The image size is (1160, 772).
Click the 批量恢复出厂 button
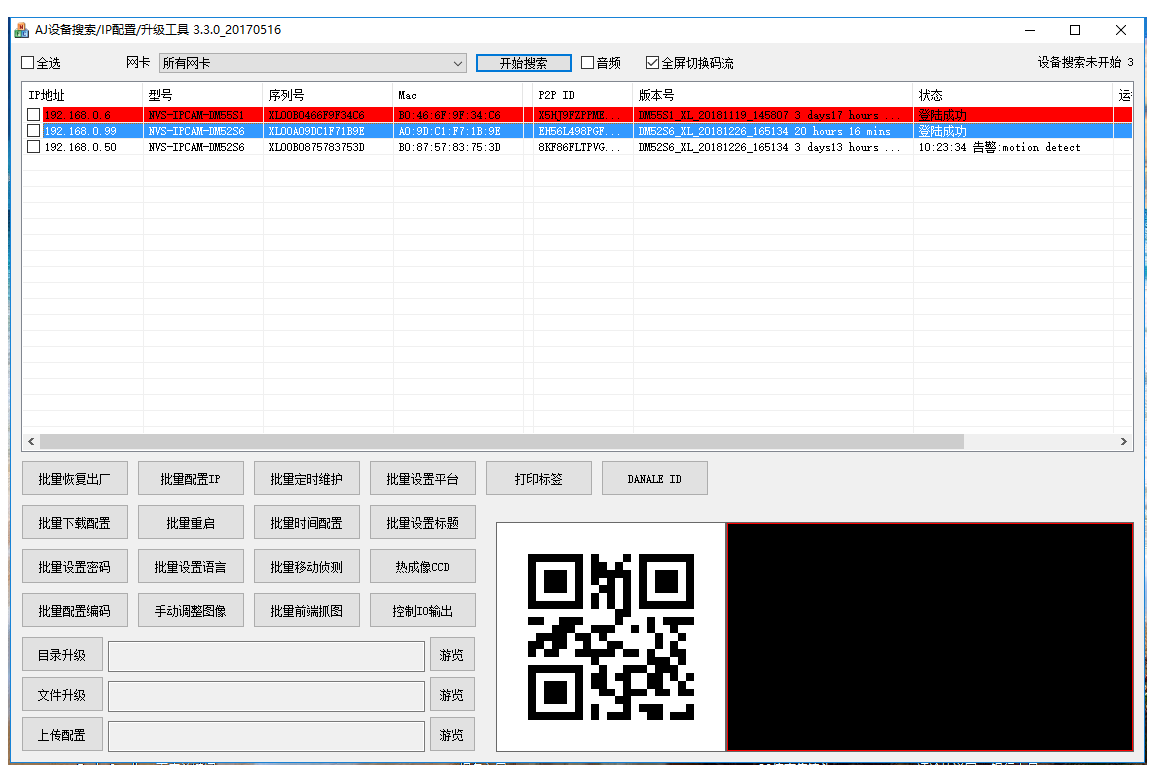pyautogui.click(x=75, y=478)
